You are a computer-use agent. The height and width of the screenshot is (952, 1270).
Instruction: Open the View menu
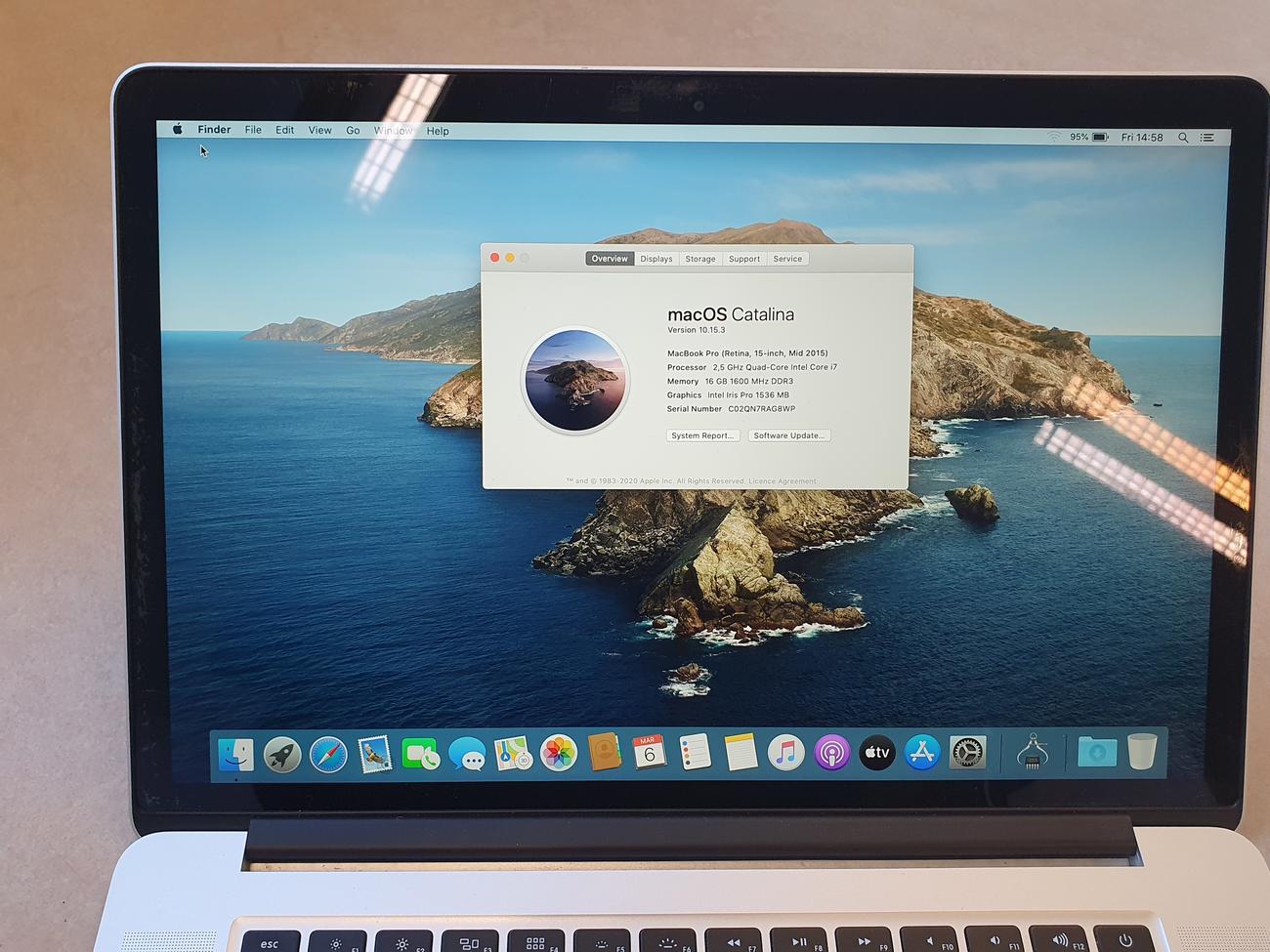point(319,130)
